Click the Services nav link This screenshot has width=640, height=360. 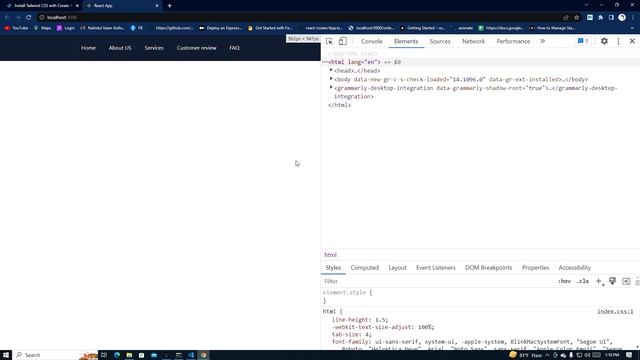(154, 48)
